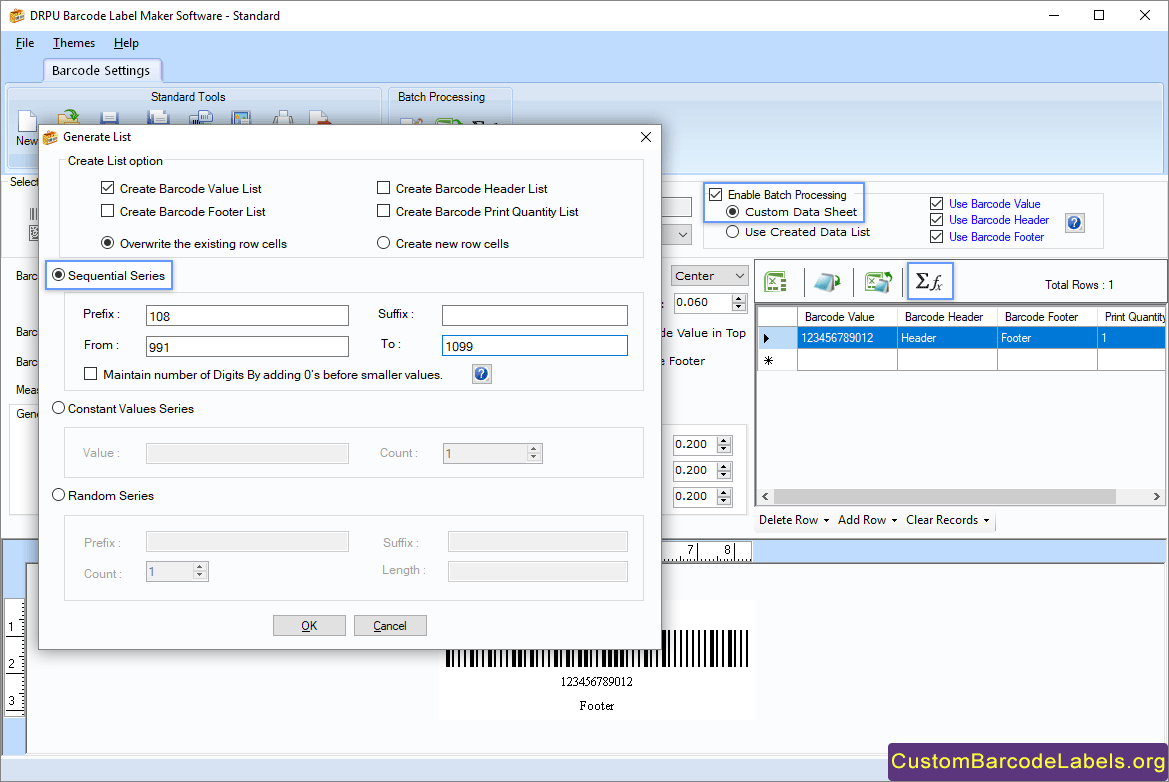
Task: Click Cancel in Generate List dialog
Action: point(390,625)
